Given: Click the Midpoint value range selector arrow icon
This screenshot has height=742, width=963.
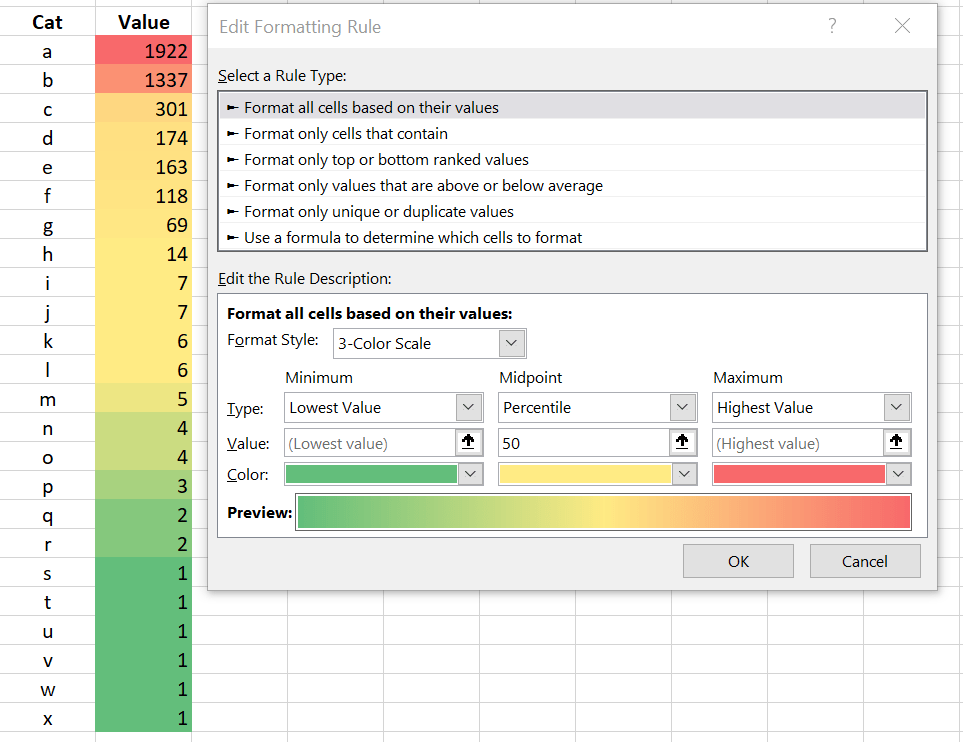Looking at the screenshot, I should [x=682, y=442].
